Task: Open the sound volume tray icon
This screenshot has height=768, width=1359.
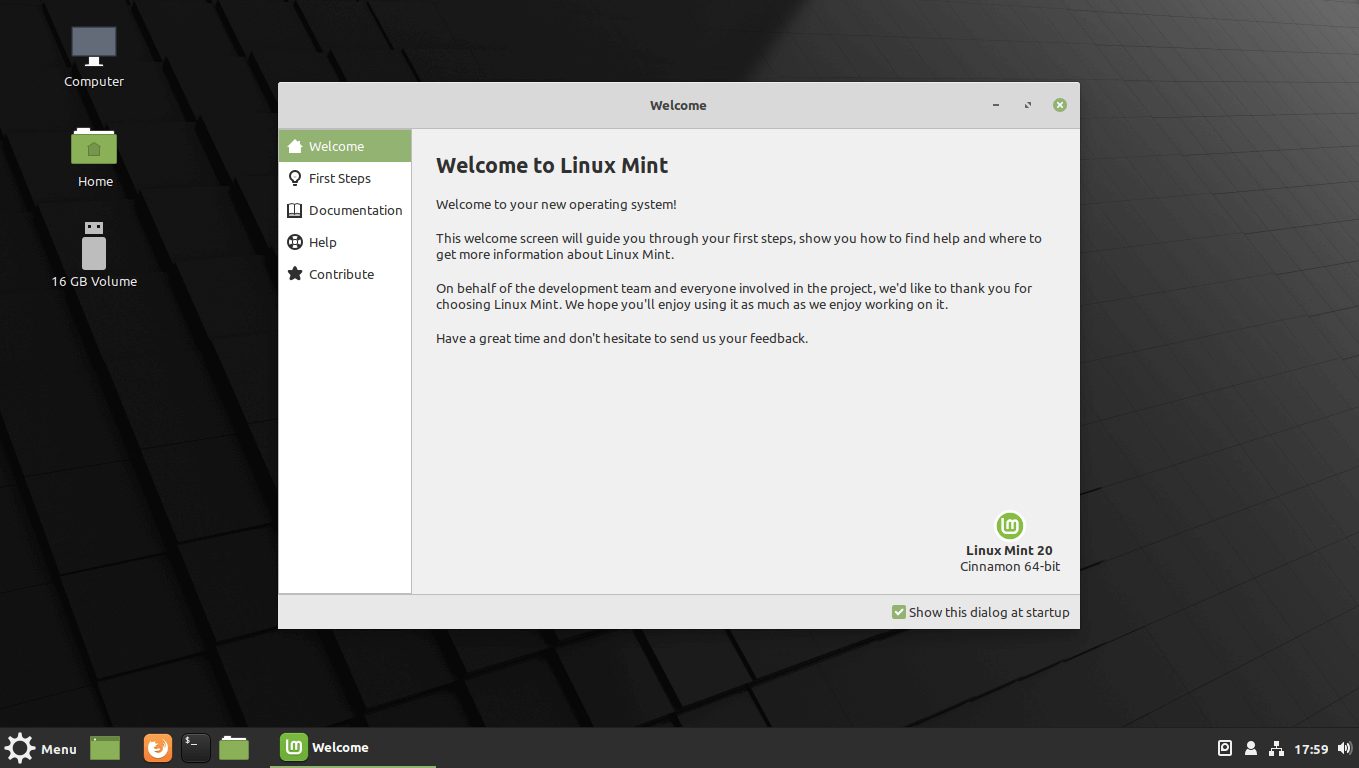Action: click(x=1343, y=748)
